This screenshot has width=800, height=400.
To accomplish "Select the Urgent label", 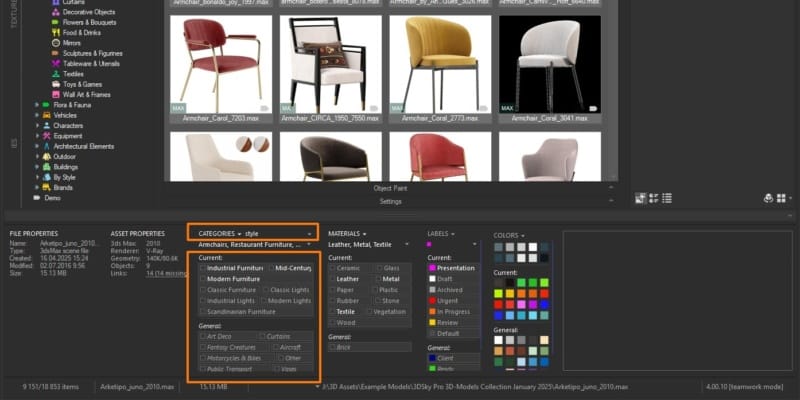I will [x=454, y=301].
